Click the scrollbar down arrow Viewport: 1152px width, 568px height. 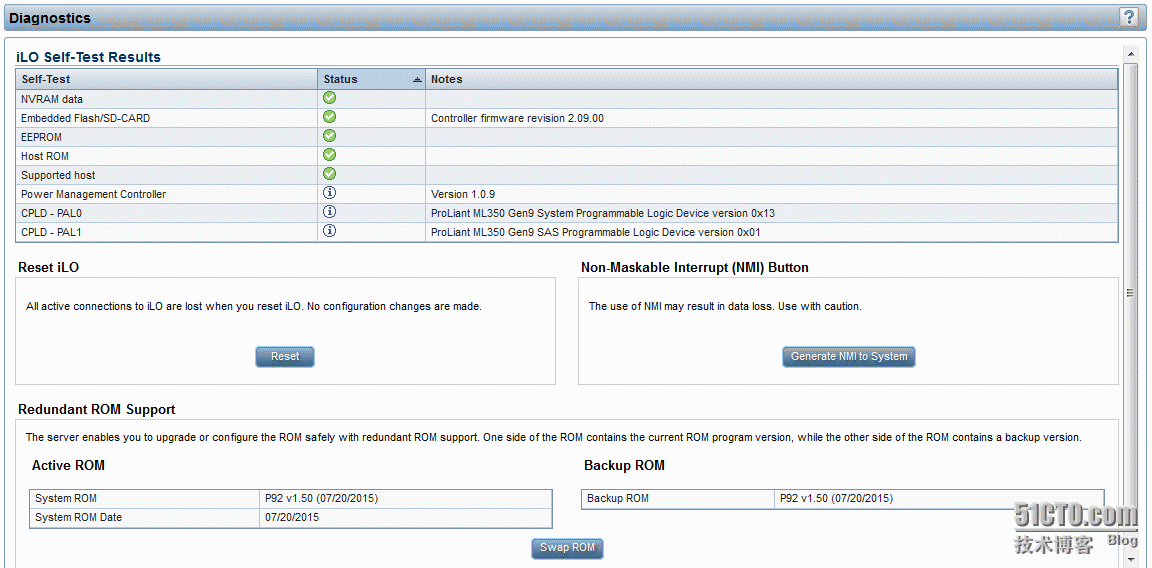point(1131,561)
